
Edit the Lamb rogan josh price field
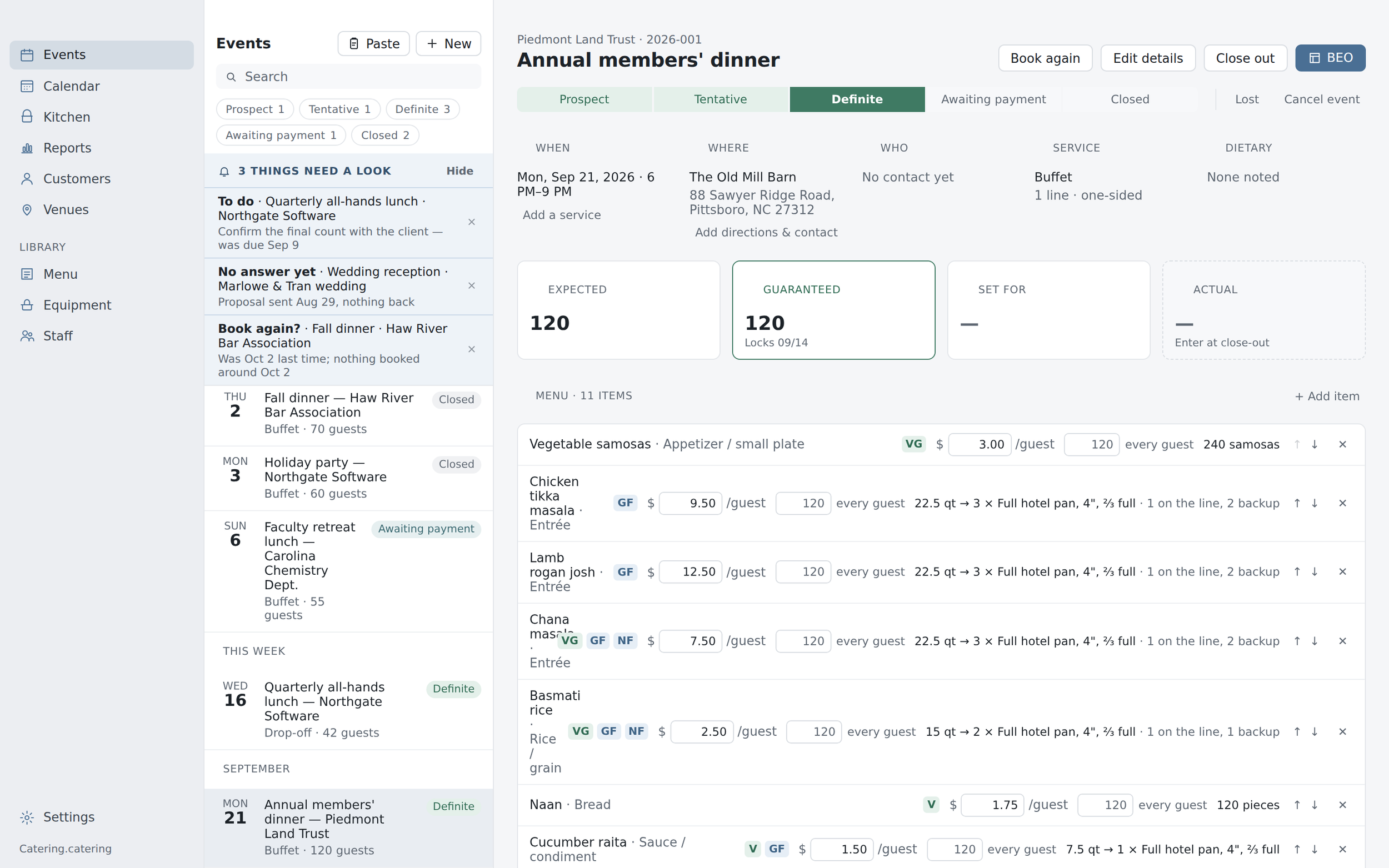(x=690, y=572)
